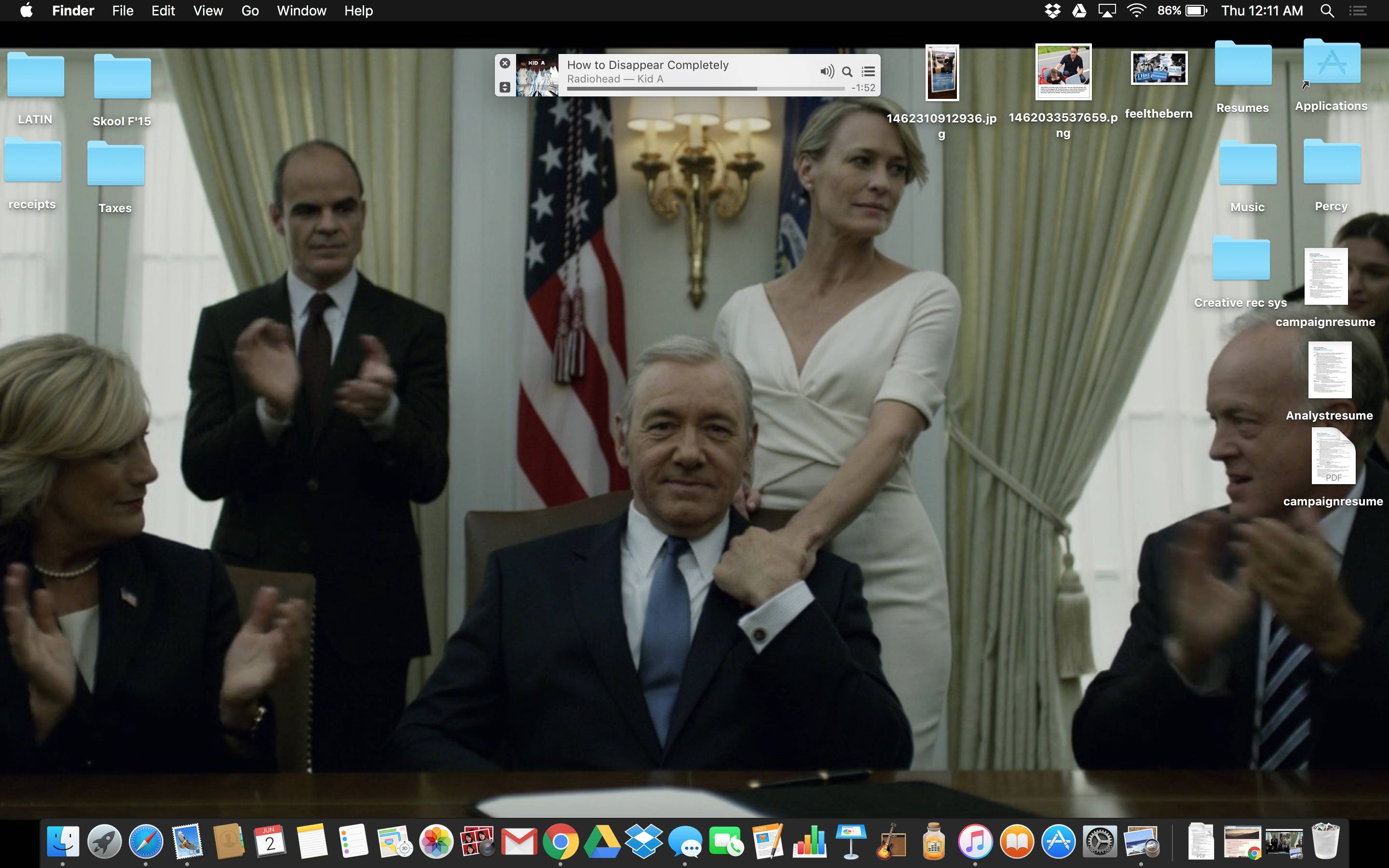Launch Numbers bar chart icon in Dock
This screenshot has height=868, width=1389.
809,841
